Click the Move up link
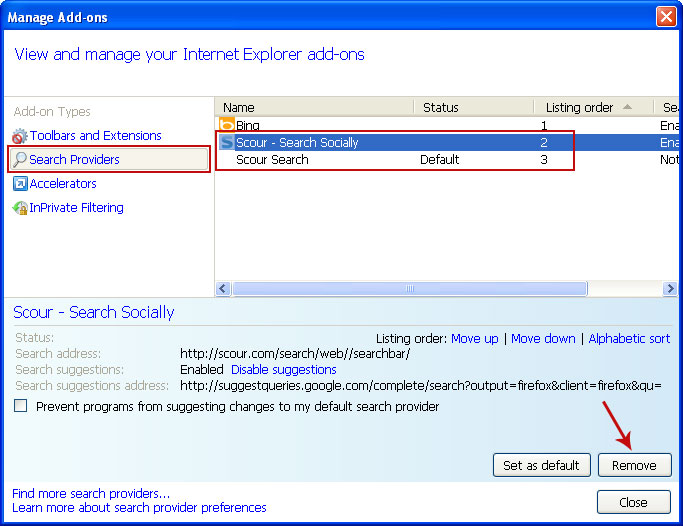Image resolution: width=683 pixels, height=526 pixels. tap(474, 339)
